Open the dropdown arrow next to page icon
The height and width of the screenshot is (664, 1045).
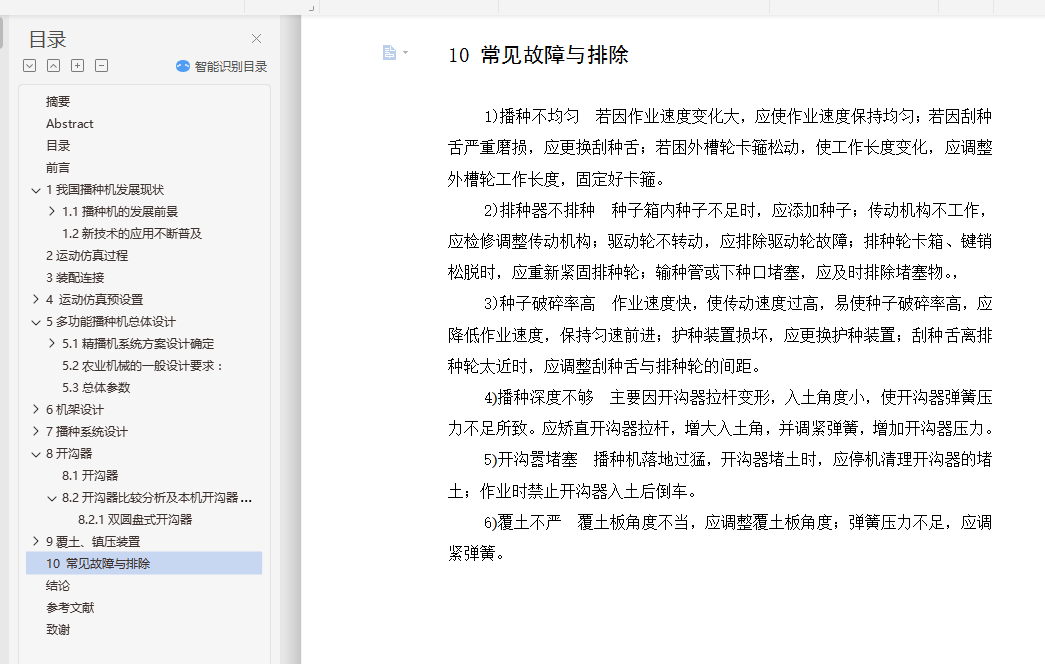pos(405,53)
